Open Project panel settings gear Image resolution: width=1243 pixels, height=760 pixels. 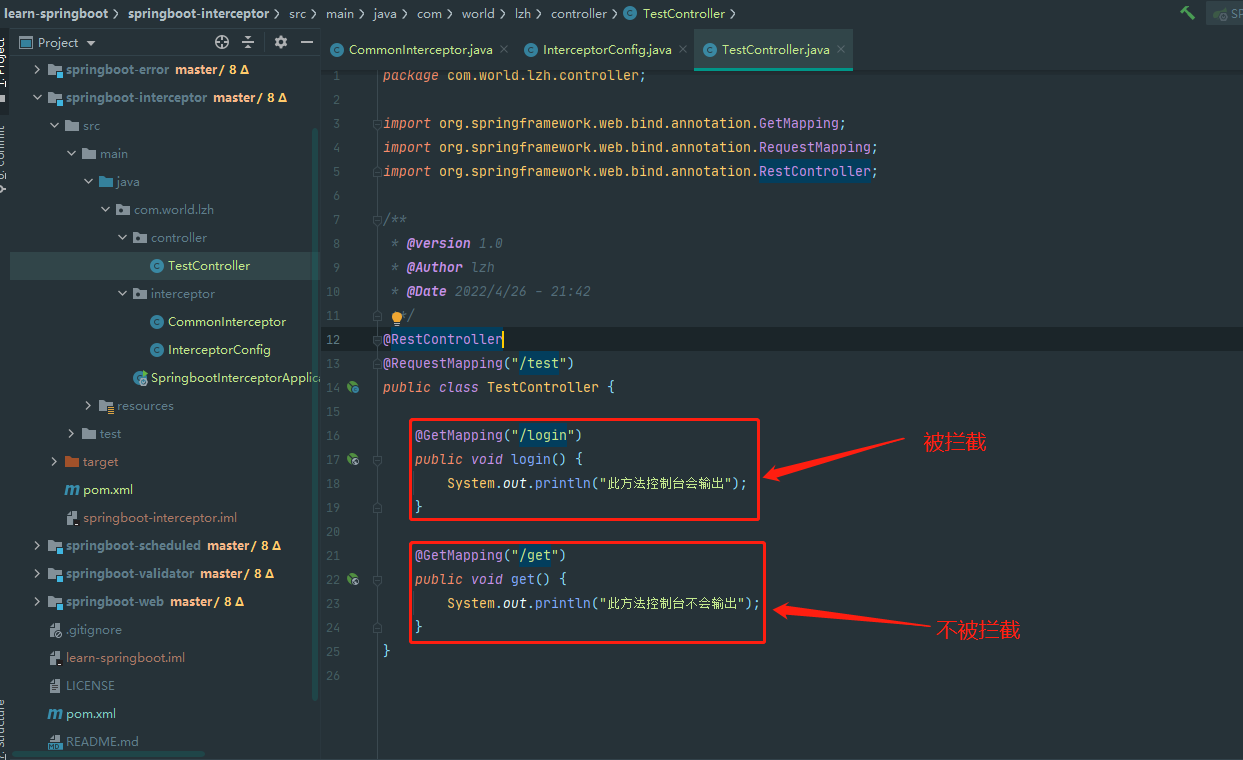tap(281, 42)
